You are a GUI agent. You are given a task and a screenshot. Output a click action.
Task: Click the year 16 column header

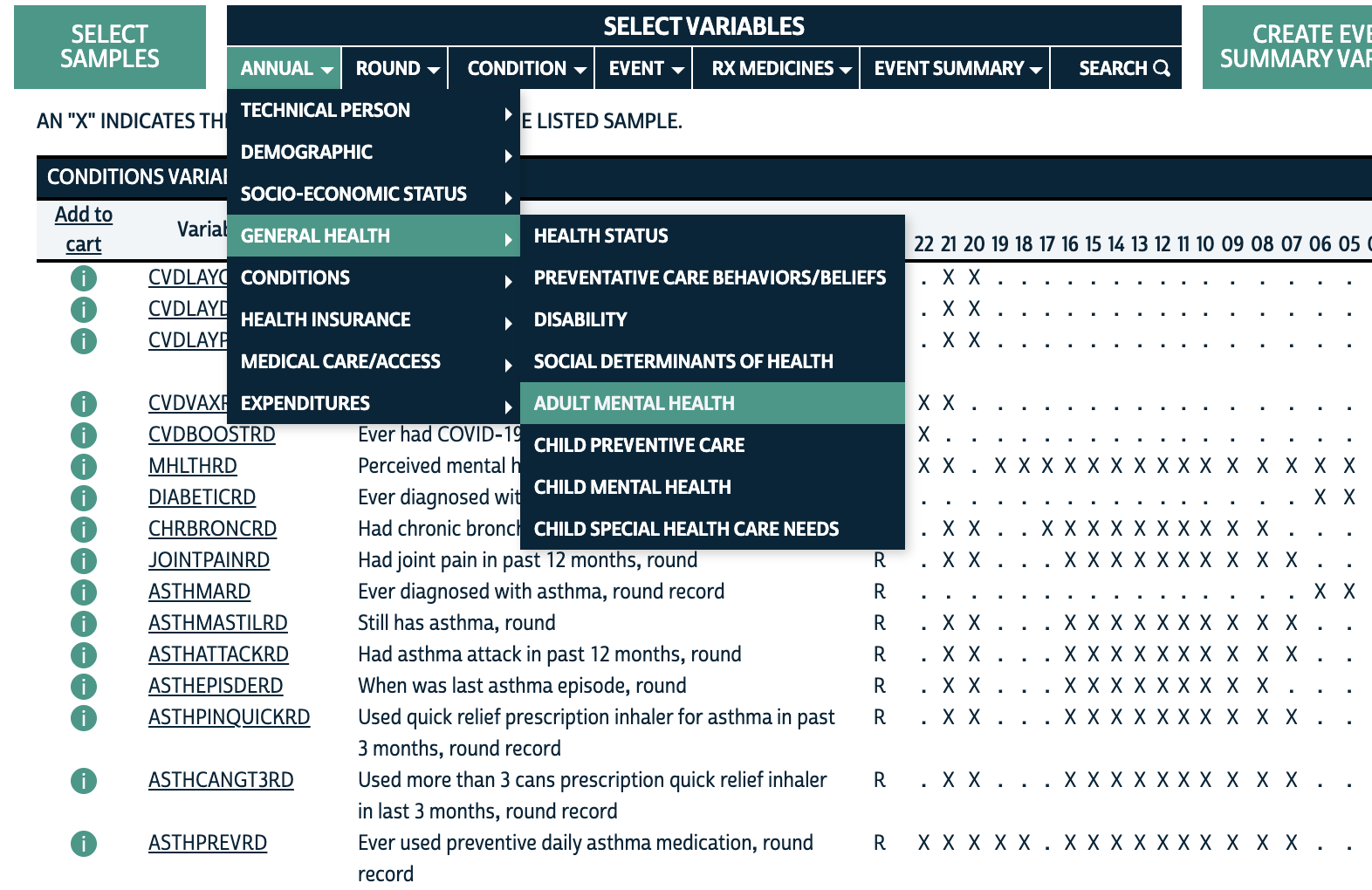(1070, 244)
